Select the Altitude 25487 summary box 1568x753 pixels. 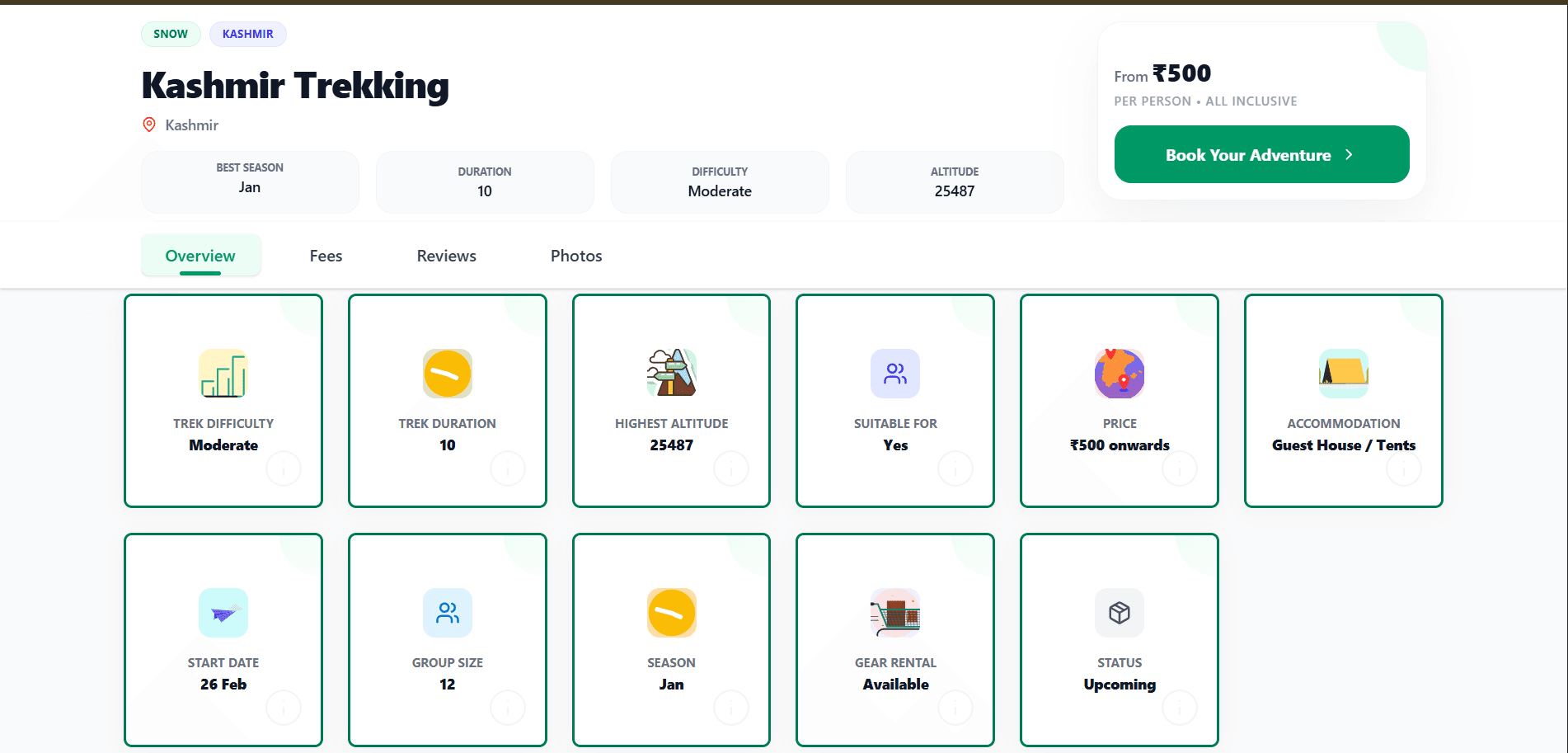pyautogui.click(x=955, y=181)
